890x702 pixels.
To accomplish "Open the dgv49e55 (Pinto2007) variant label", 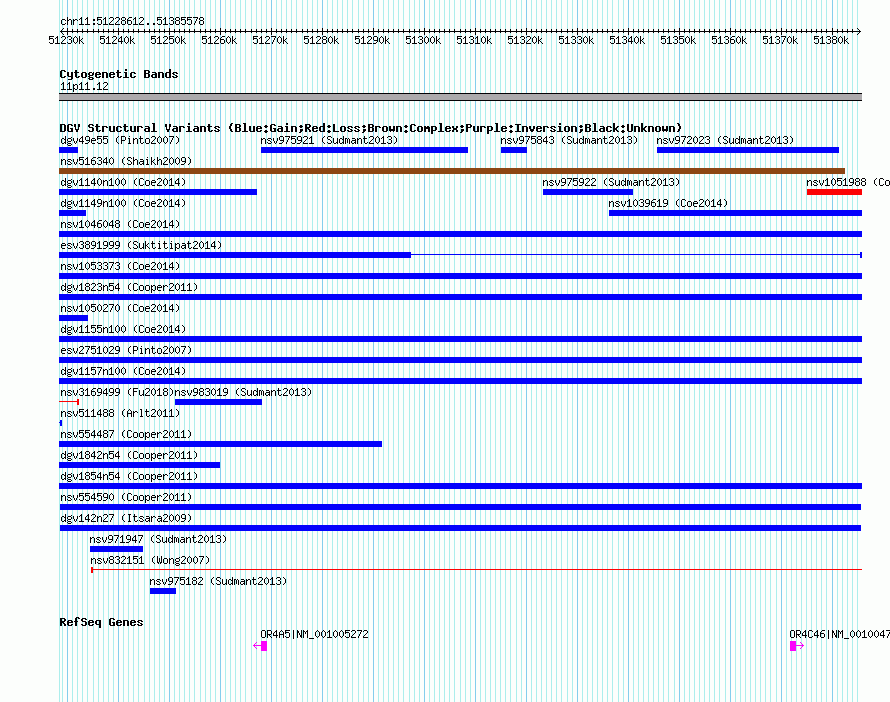I will [x=120, y=140].
